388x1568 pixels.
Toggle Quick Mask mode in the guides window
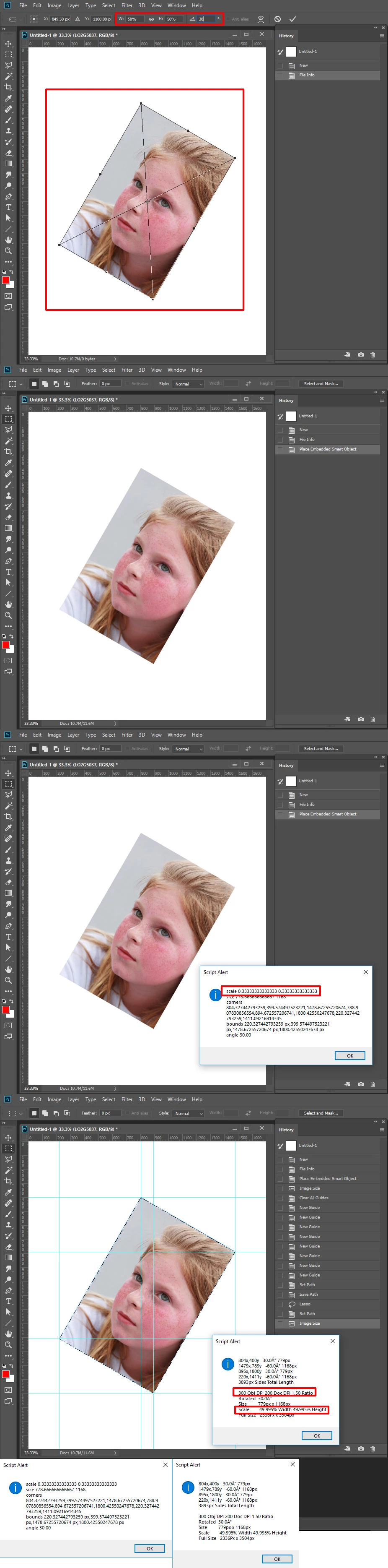click(x=8, y=1390)
